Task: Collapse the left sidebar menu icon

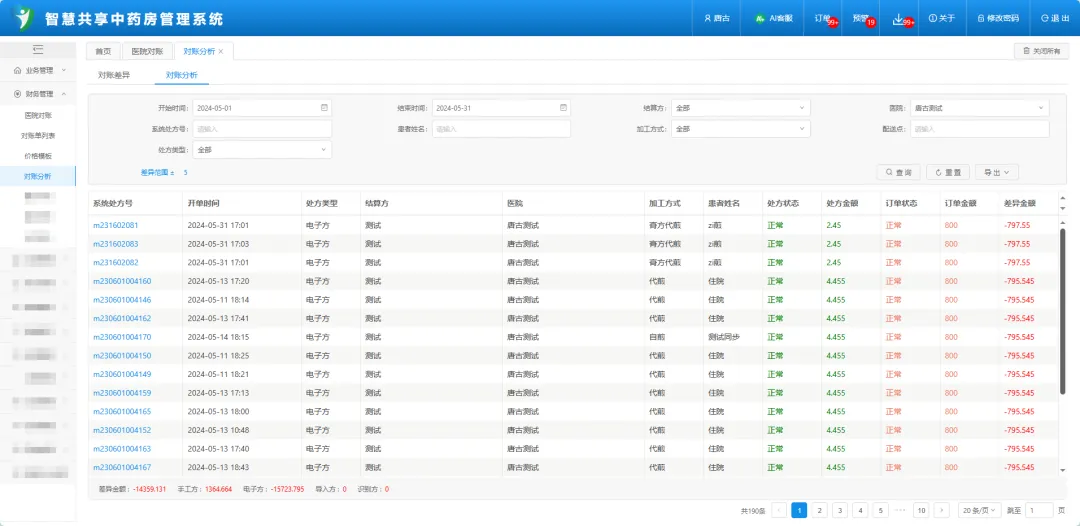Action: pos(38,49)
